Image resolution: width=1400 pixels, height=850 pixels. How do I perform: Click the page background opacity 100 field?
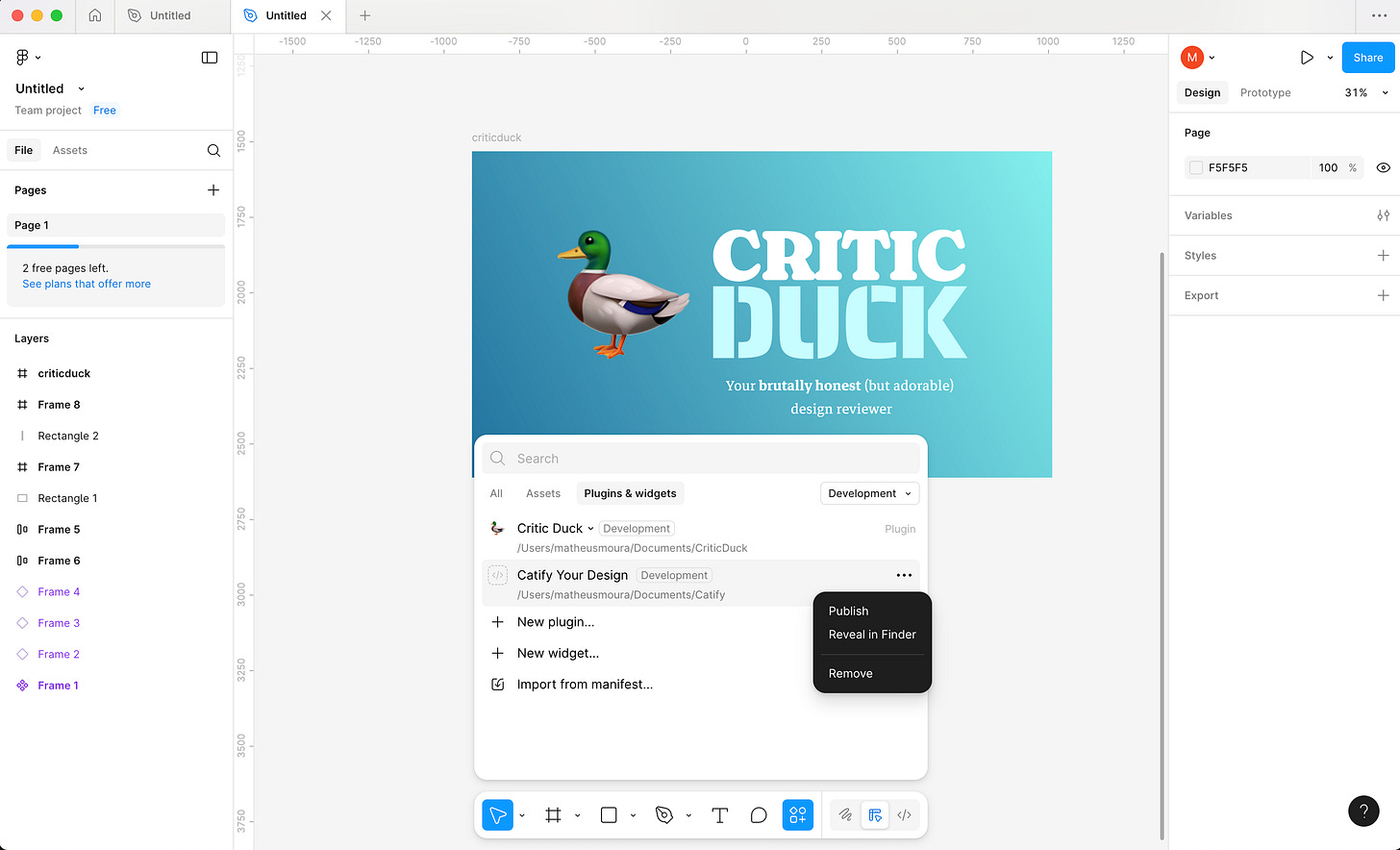[x=1328, y=167]
